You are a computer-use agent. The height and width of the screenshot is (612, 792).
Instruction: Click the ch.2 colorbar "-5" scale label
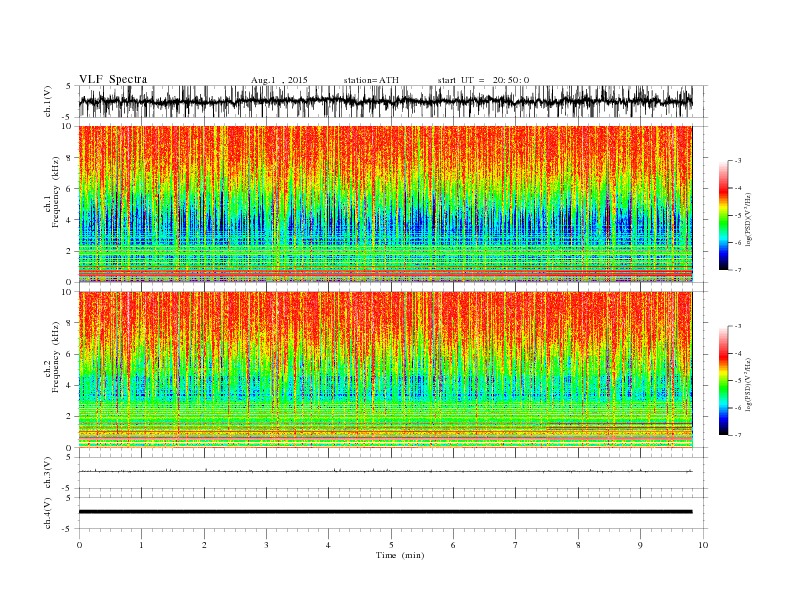pyautogui.click(x=738, y=381)
